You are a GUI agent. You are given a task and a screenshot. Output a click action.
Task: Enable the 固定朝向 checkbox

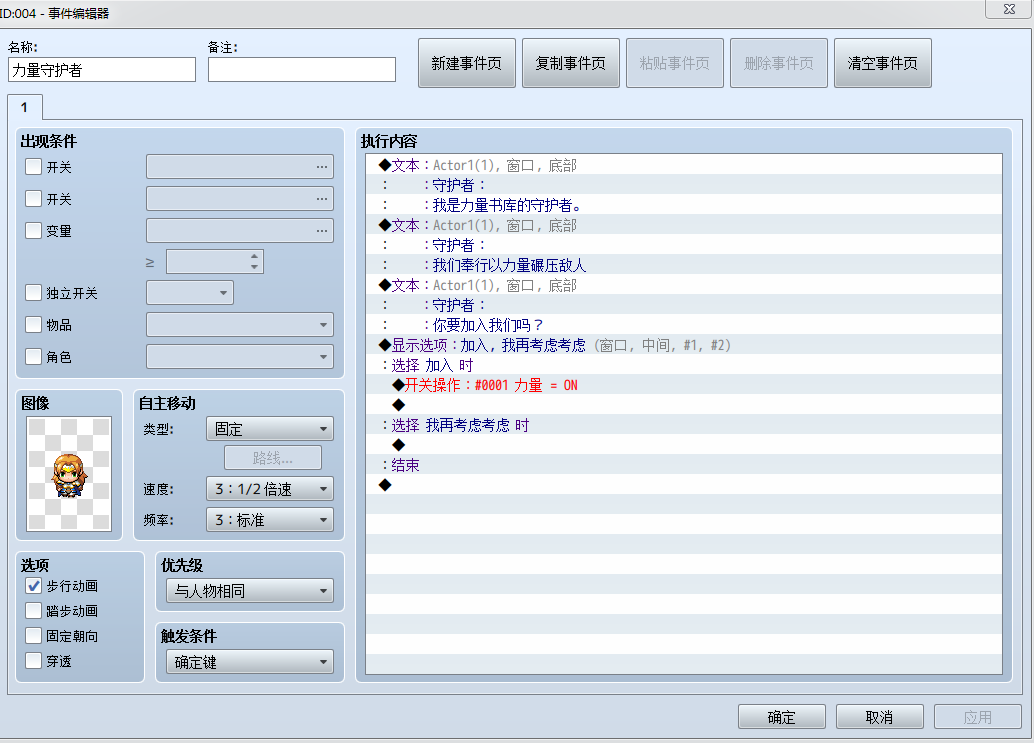33,636
